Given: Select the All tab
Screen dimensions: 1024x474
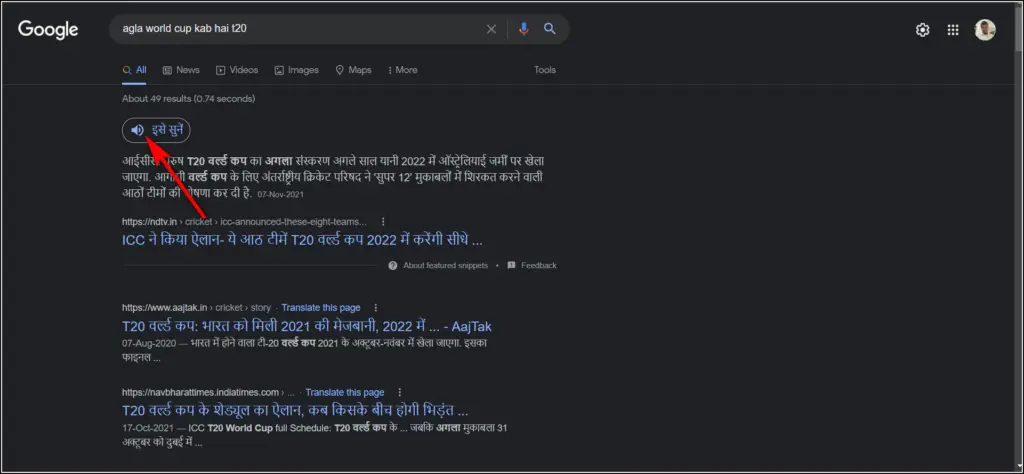Looking at the screenshot, I should 135,70.
